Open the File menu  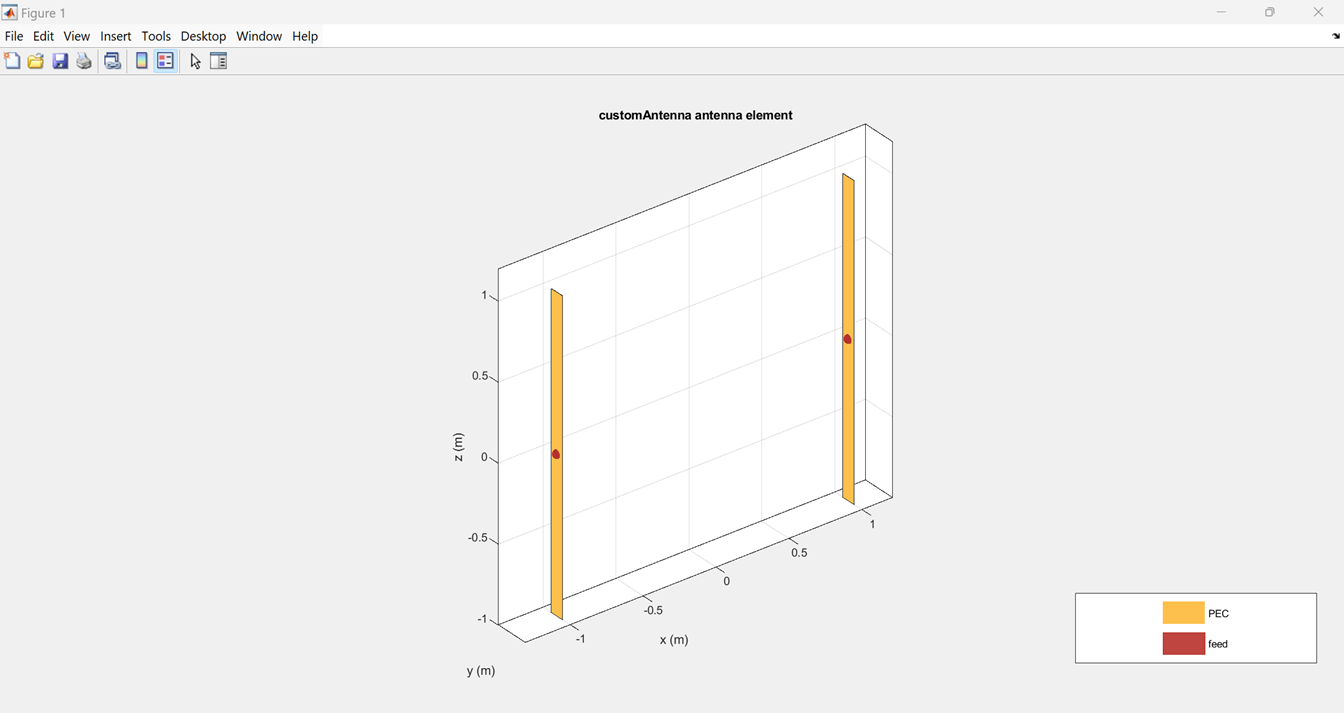tap(14, 36)
